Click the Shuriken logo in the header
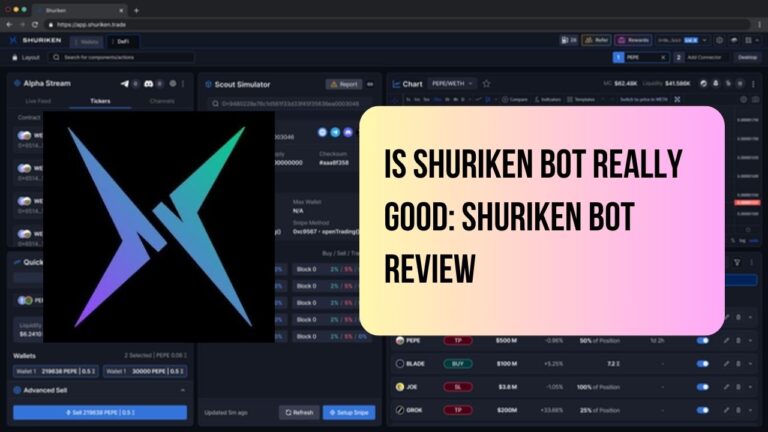 coord(35,41)
